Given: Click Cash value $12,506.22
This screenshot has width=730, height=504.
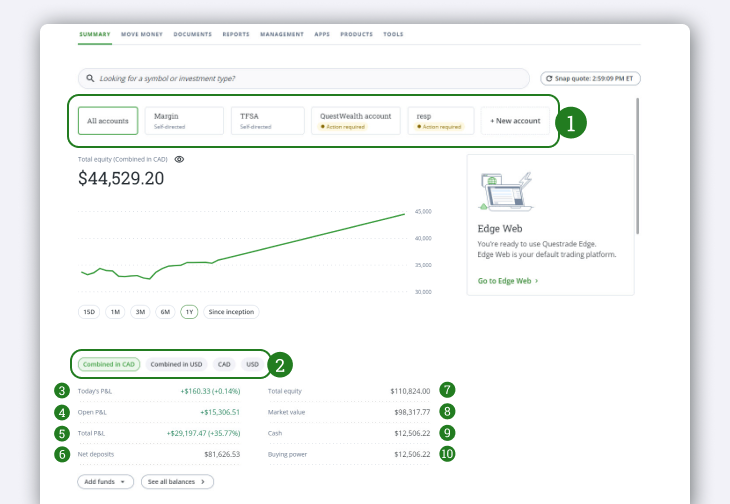Looking at the screenshot, I should tap(412, 433).
